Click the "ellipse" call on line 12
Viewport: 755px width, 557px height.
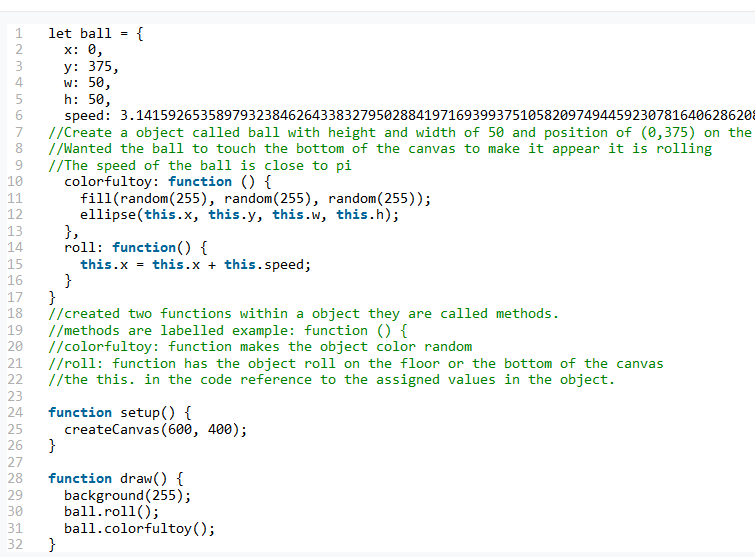pos(108,215)
